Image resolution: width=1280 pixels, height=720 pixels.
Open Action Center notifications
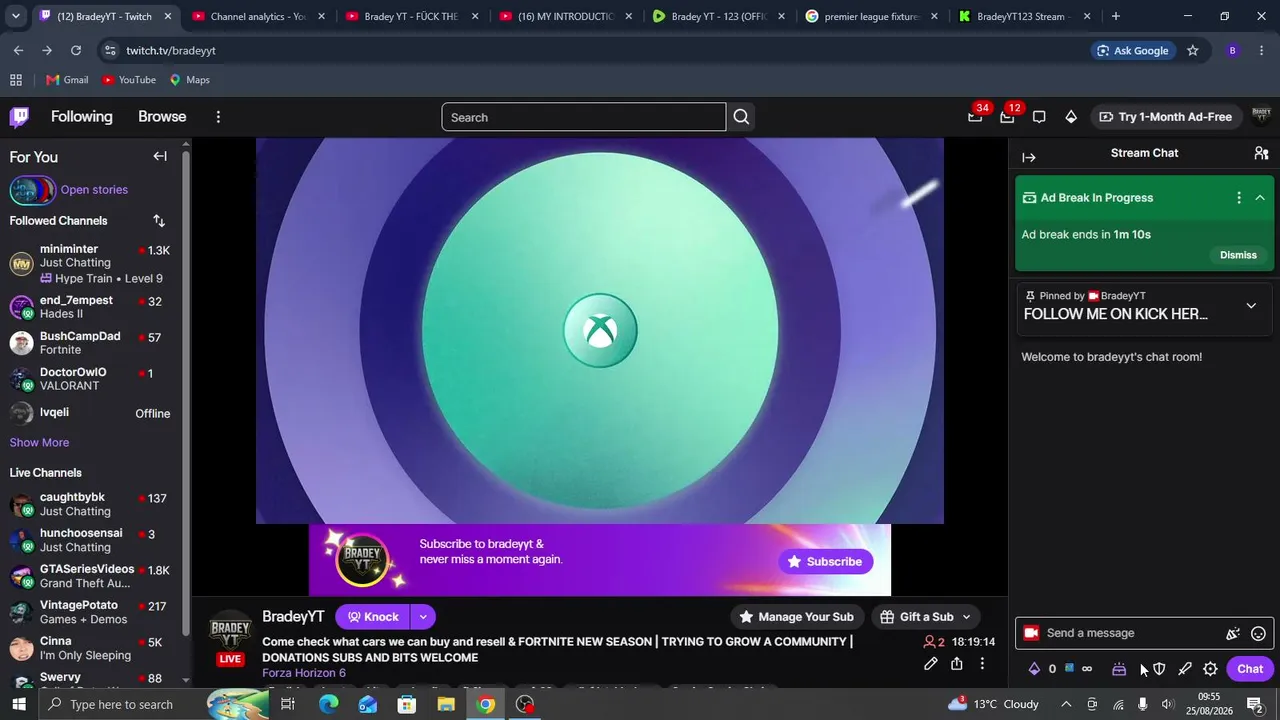pos(1255,705)
